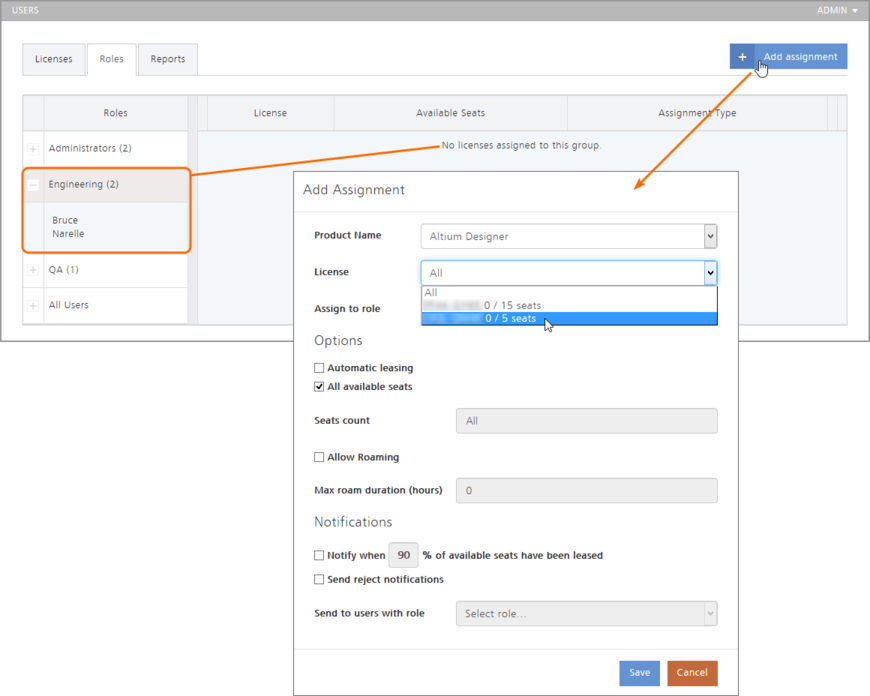Viewport: 870px width, 696px height.
Task: Tick the Notify when seats leased checkbox
Action: coord(319,555)
